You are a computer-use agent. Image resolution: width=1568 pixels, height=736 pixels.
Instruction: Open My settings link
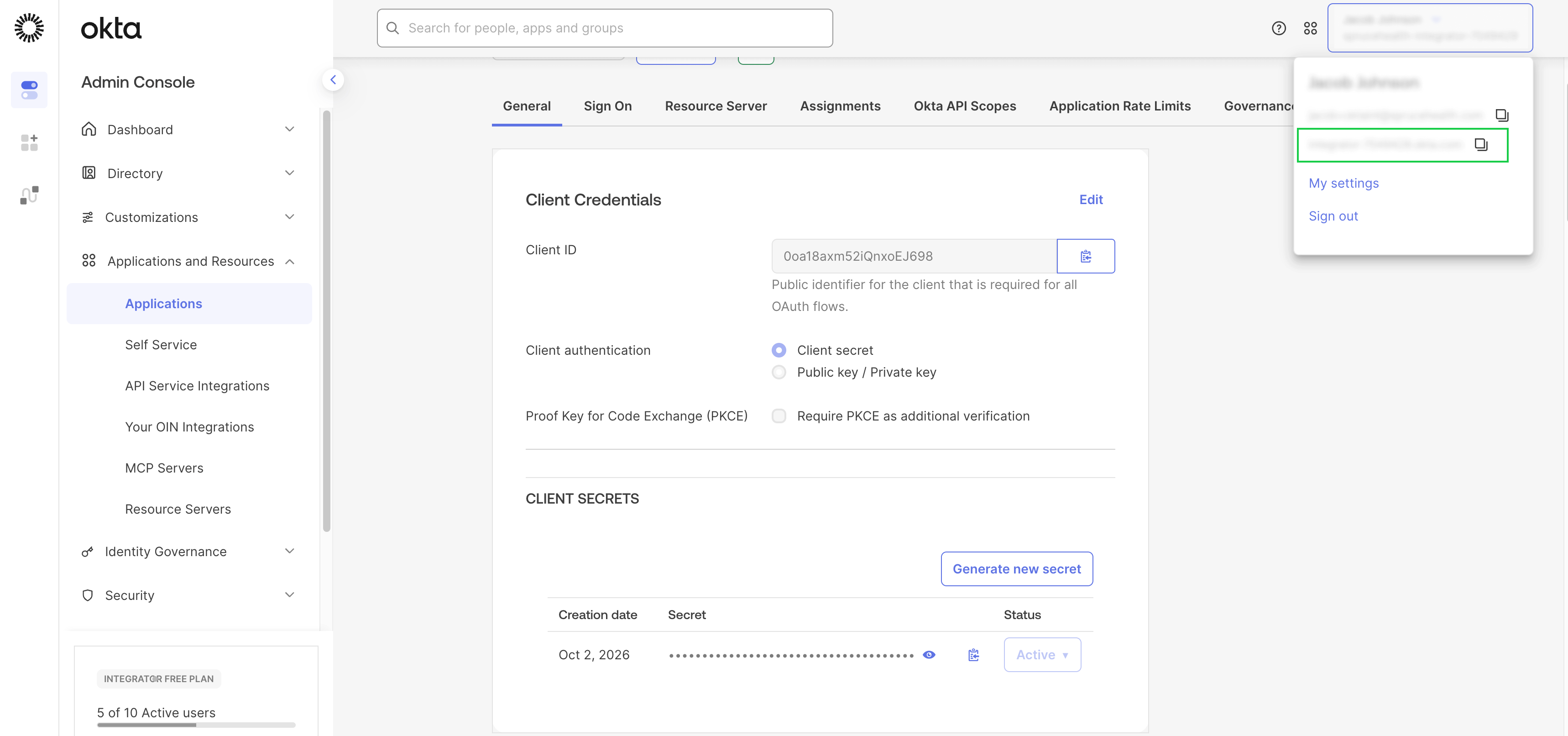1343,183
